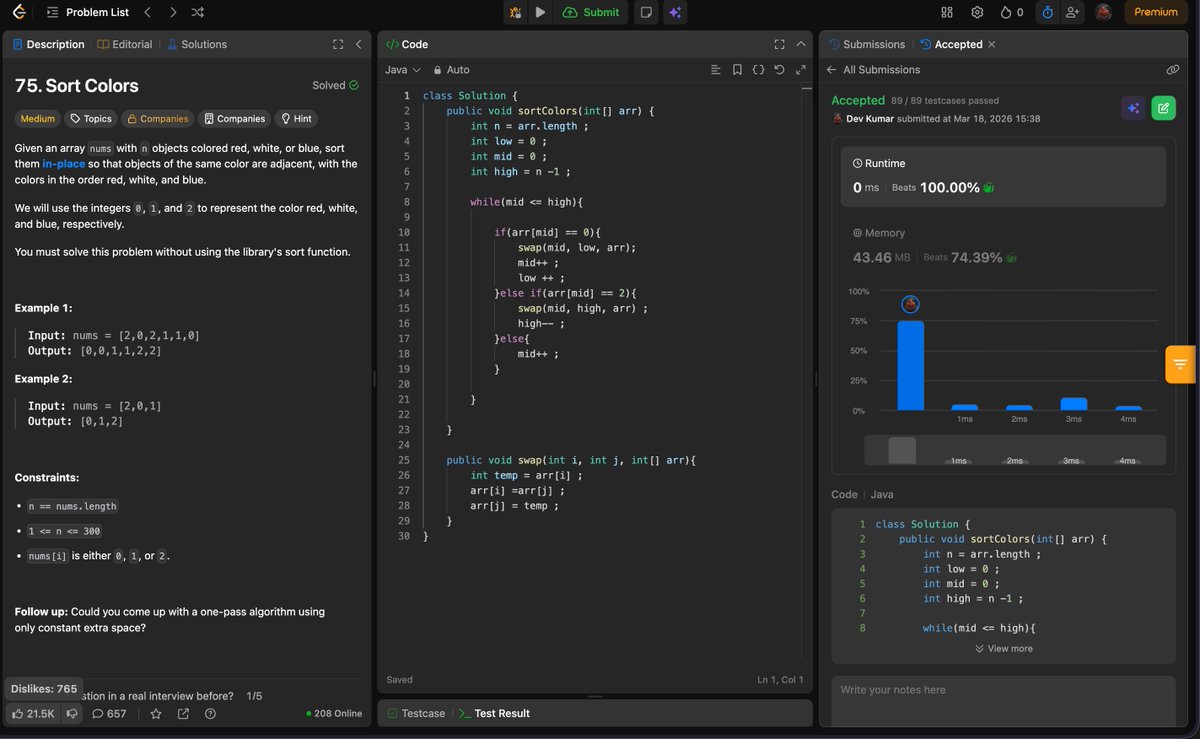Open the orange side filter widget
Screen dimensions: 1200x739
tap(1180, 364)
